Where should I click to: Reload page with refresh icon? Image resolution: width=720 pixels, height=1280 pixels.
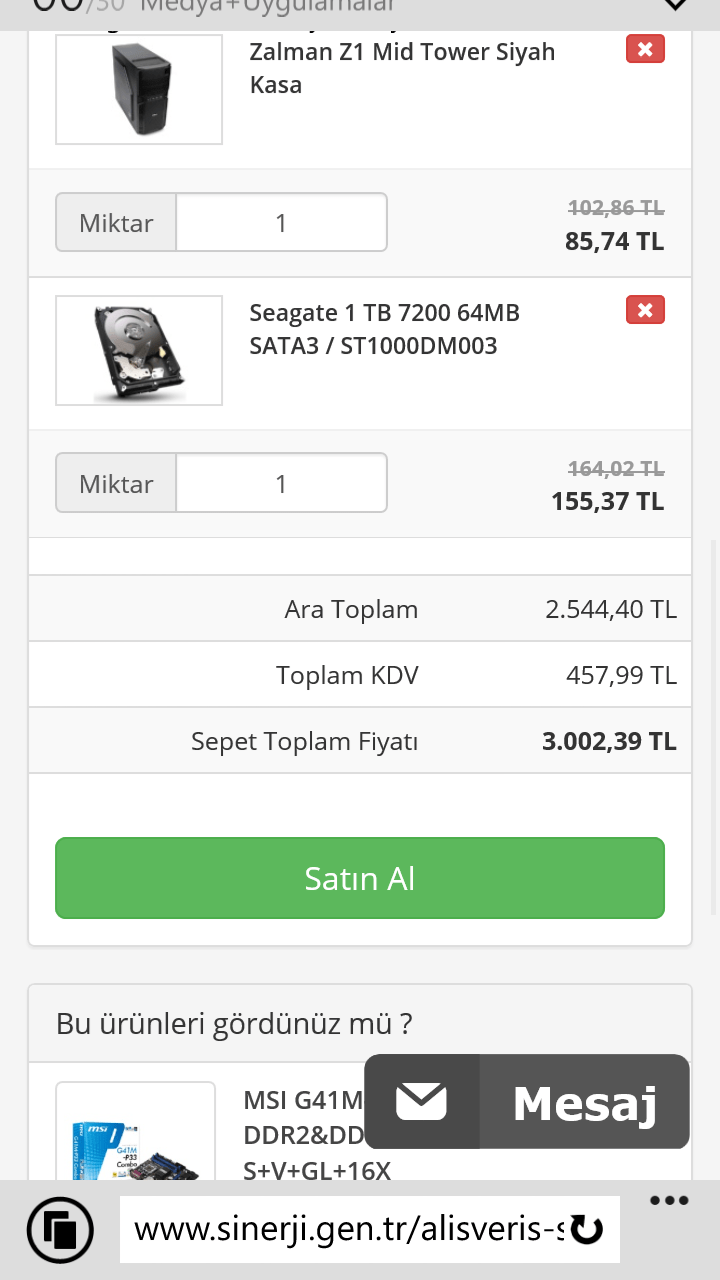587,1229
